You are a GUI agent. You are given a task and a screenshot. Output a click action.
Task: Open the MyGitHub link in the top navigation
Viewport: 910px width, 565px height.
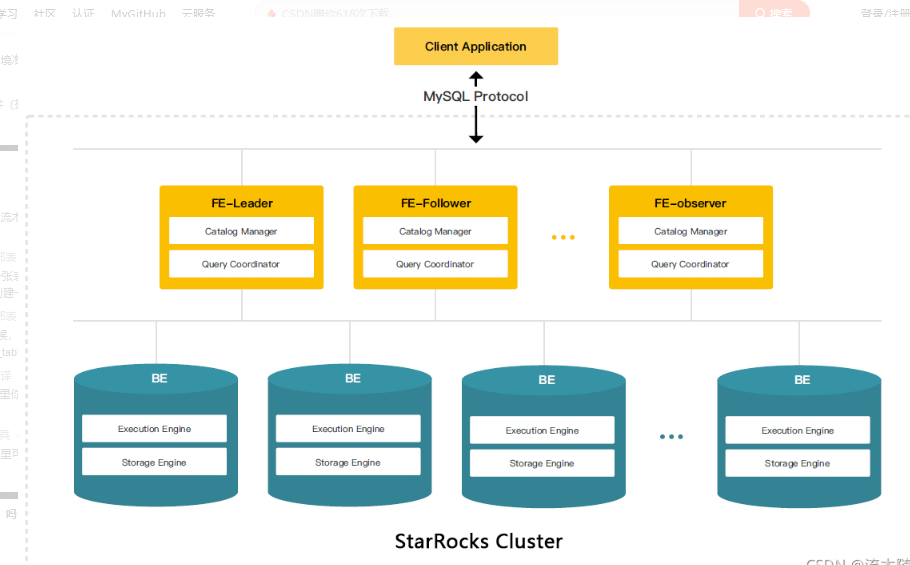pyautogui.click(x=138, y=13)
